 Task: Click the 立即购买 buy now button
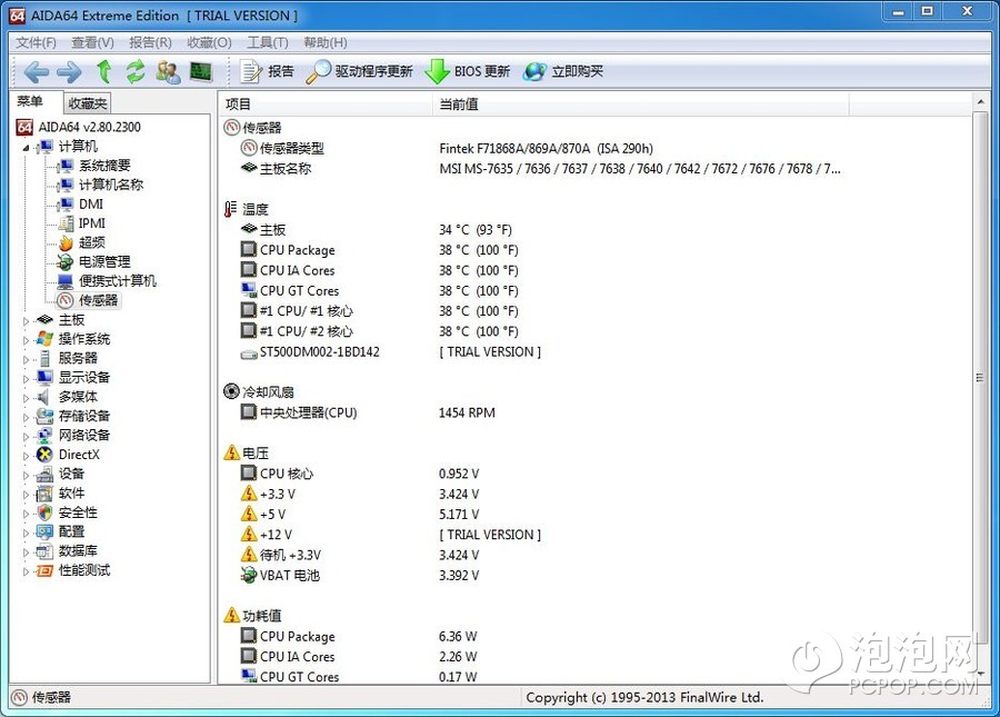pos(562,71)
